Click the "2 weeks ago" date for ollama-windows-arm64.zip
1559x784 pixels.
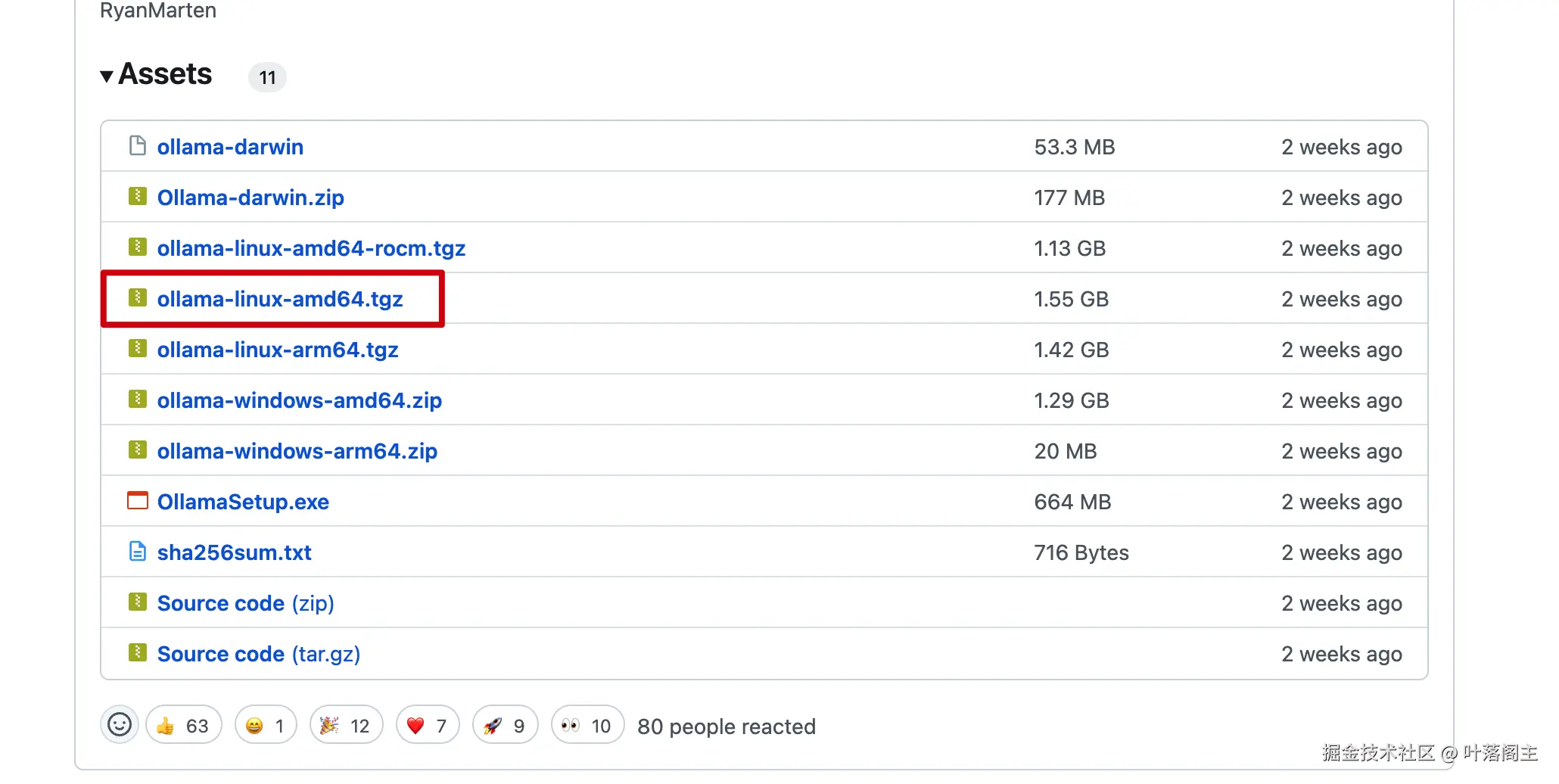1342,451
